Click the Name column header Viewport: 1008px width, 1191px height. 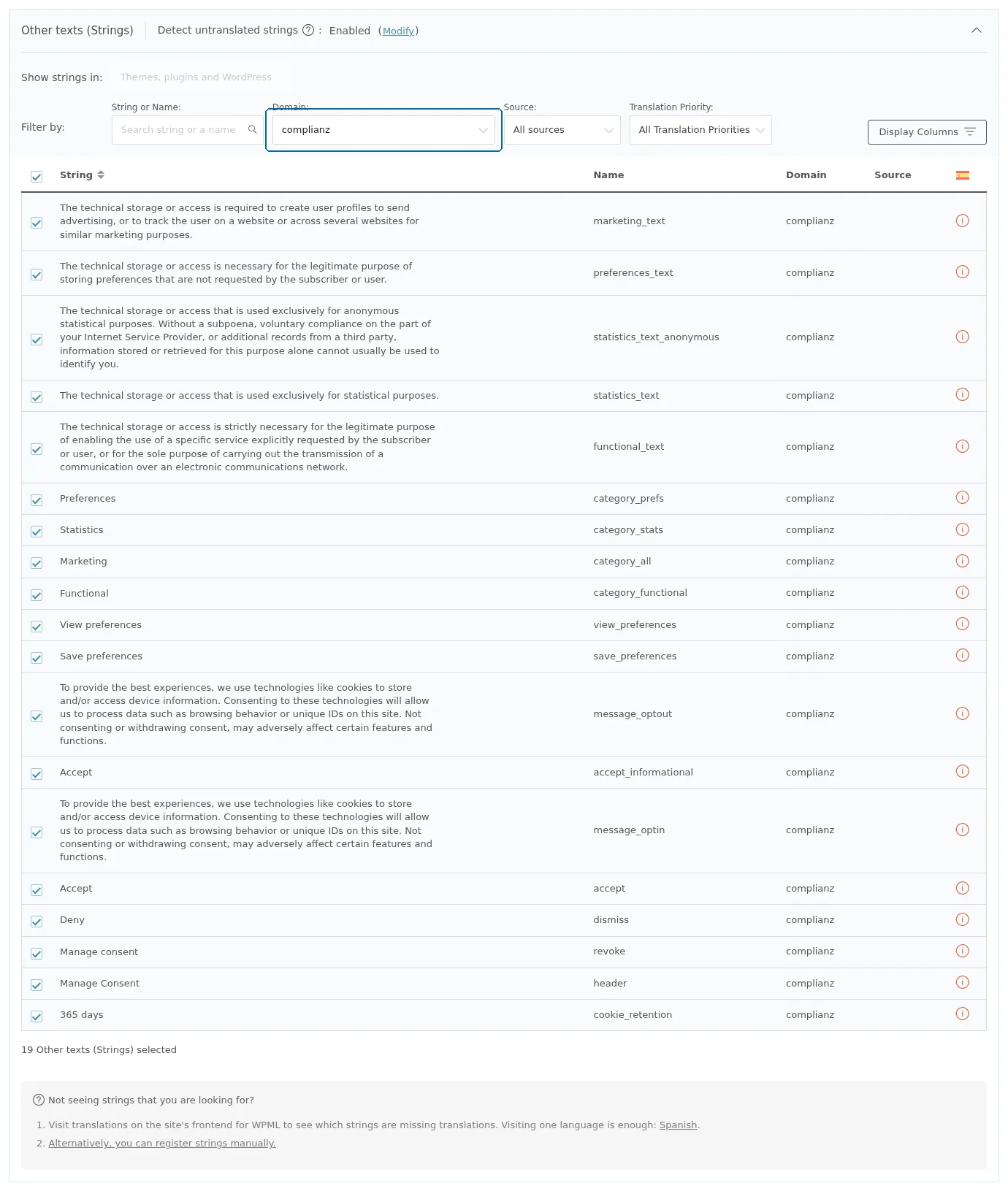click(x=608, y=175)
